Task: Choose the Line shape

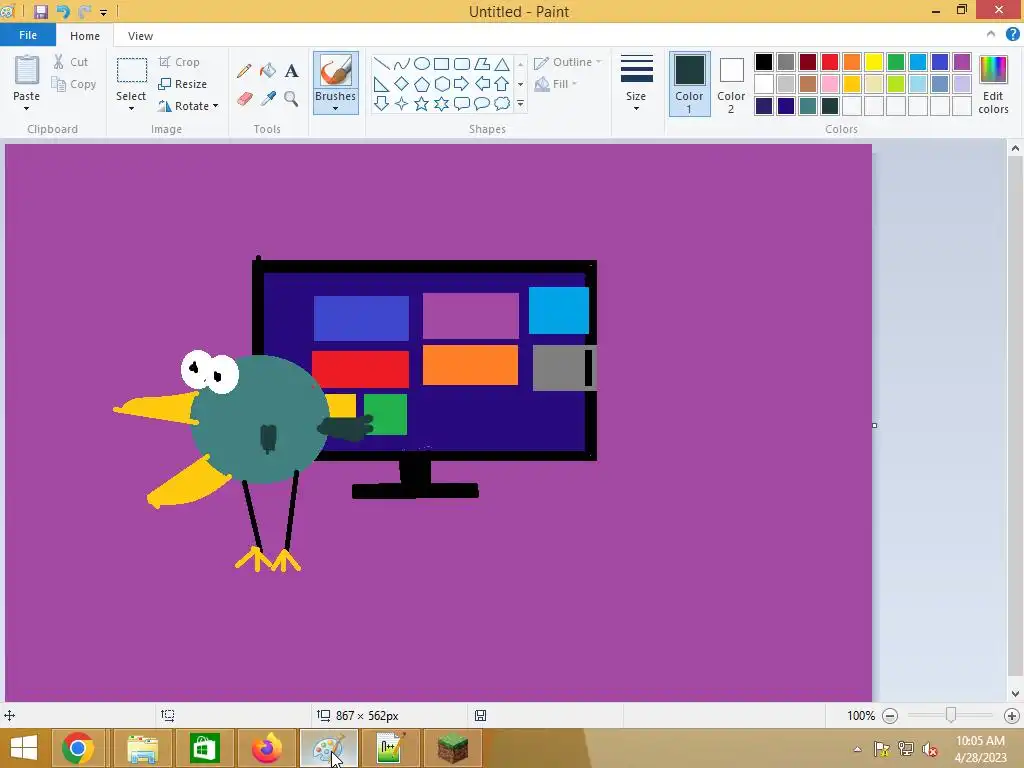Action: tap(381, 63)
